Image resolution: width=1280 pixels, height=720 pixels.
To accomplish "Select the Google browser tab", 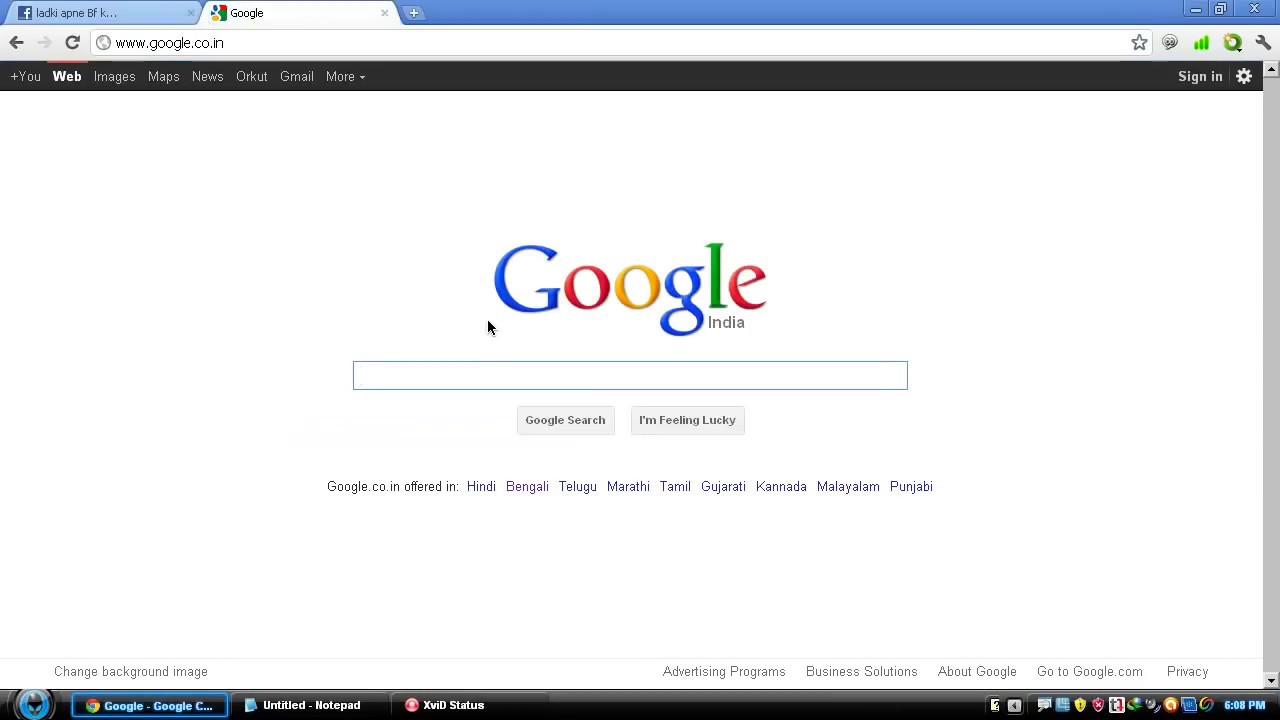I will [300, 13].
